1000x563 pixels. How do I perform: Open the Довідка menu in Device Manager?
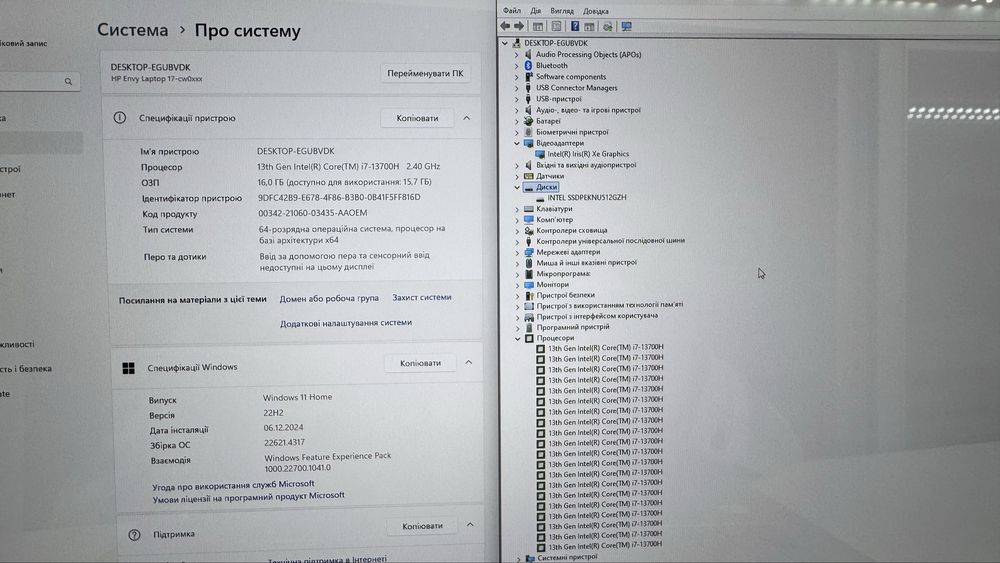[596, 11]
